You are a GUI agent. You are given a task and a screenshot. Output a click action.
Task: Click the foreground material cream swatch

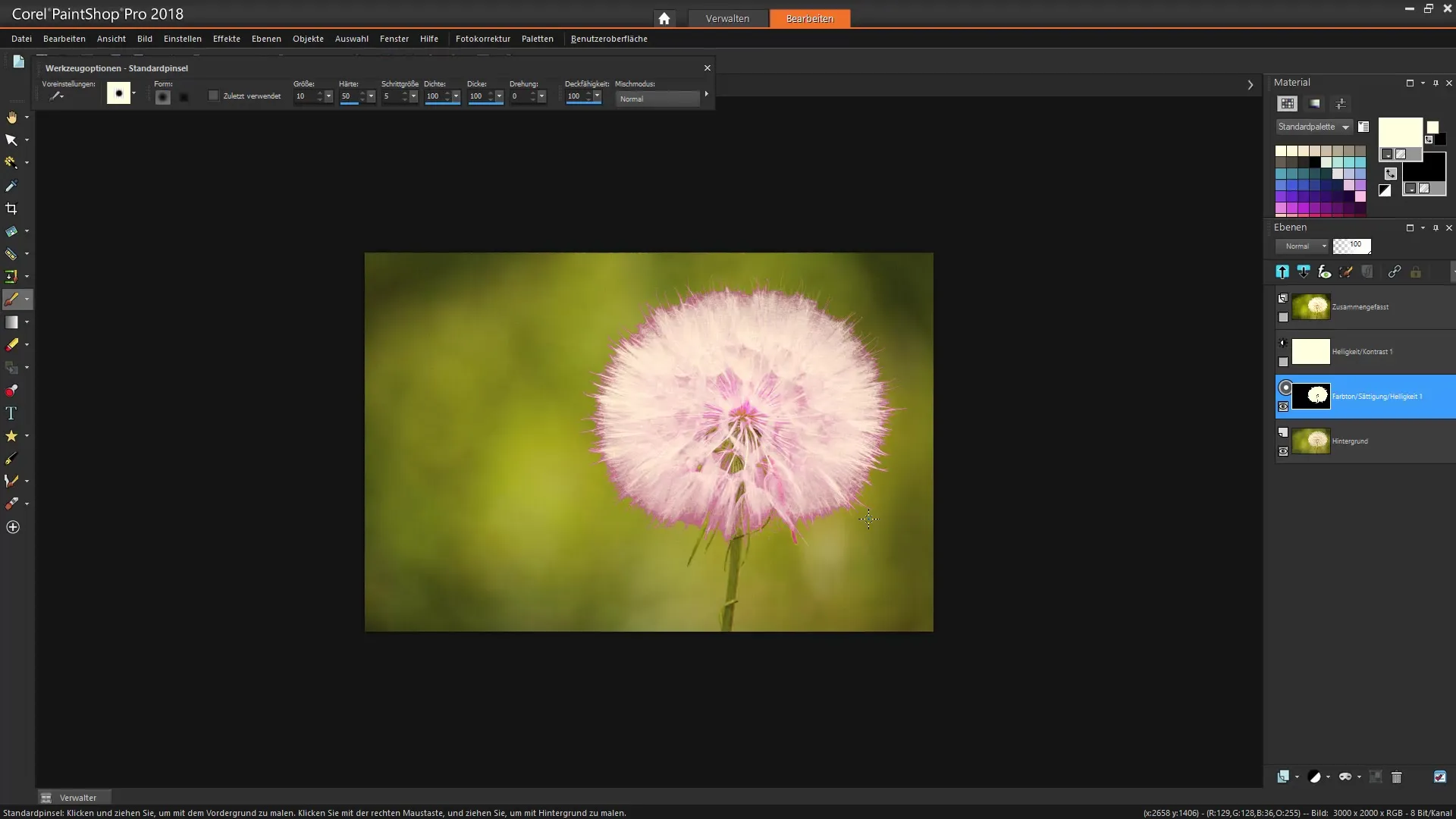click(x=1400, y=131)
